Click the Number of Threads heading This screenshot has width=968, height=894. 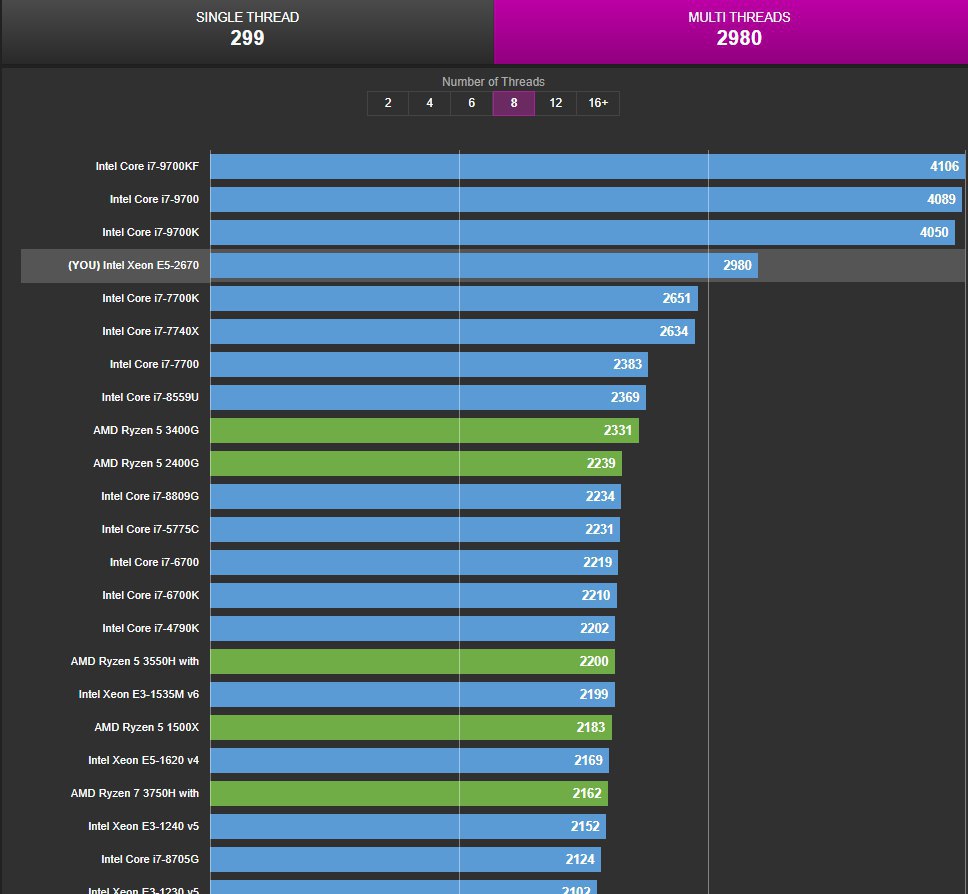coord(493,81)
